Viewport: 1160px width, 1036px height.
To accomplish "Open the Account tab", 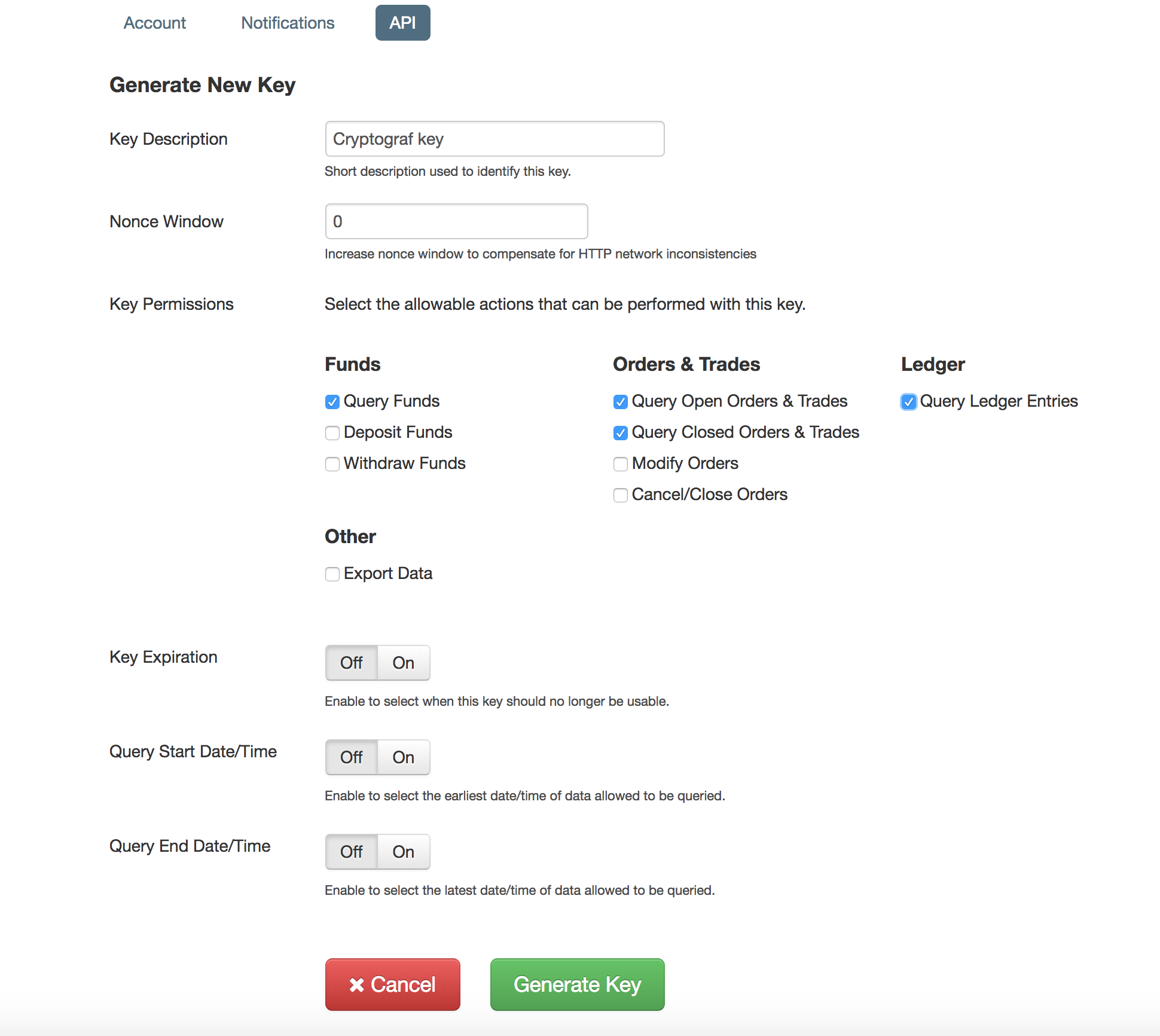I will (x=154, y=23).
